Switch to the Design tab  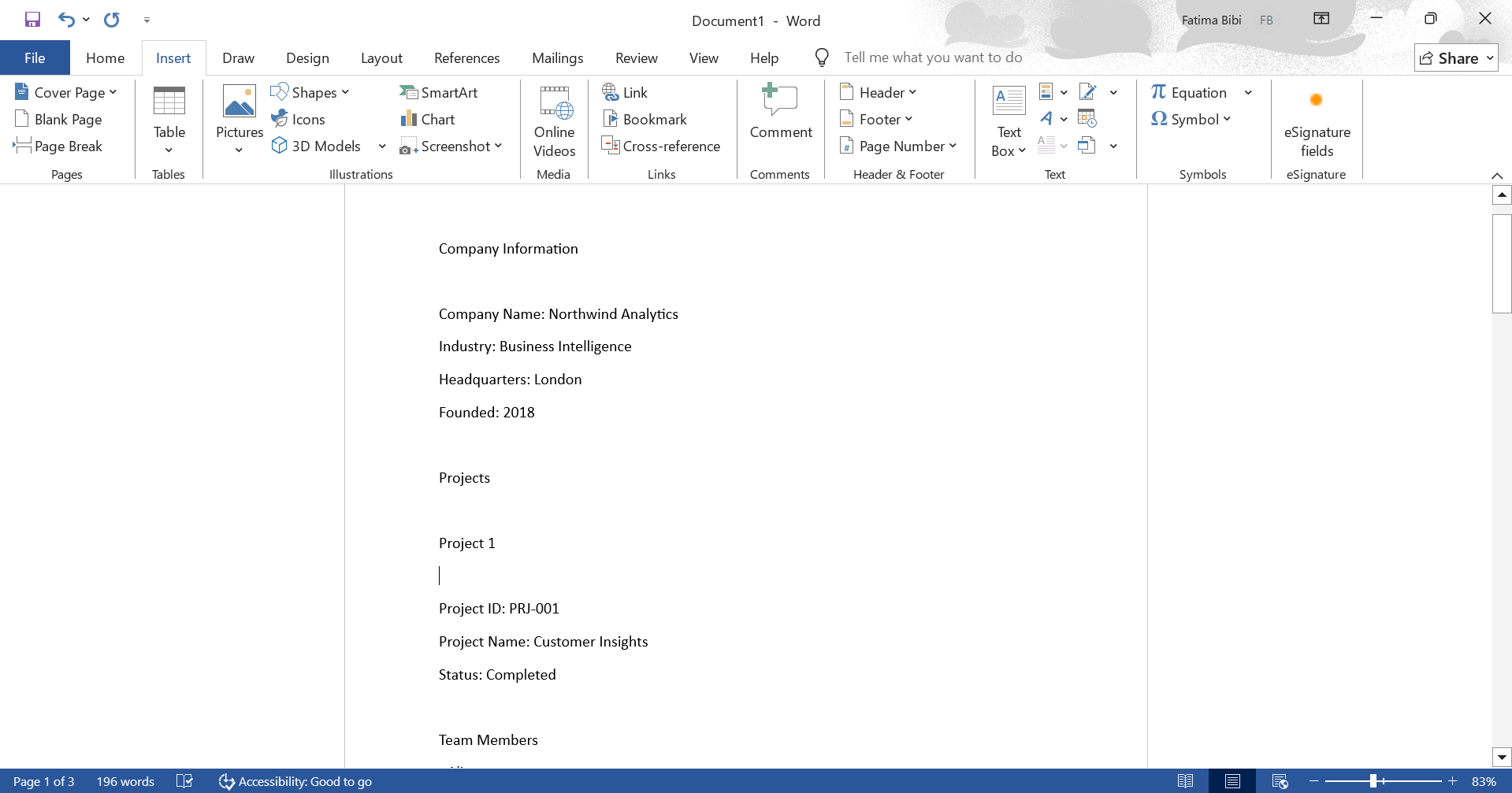[307, 57]
